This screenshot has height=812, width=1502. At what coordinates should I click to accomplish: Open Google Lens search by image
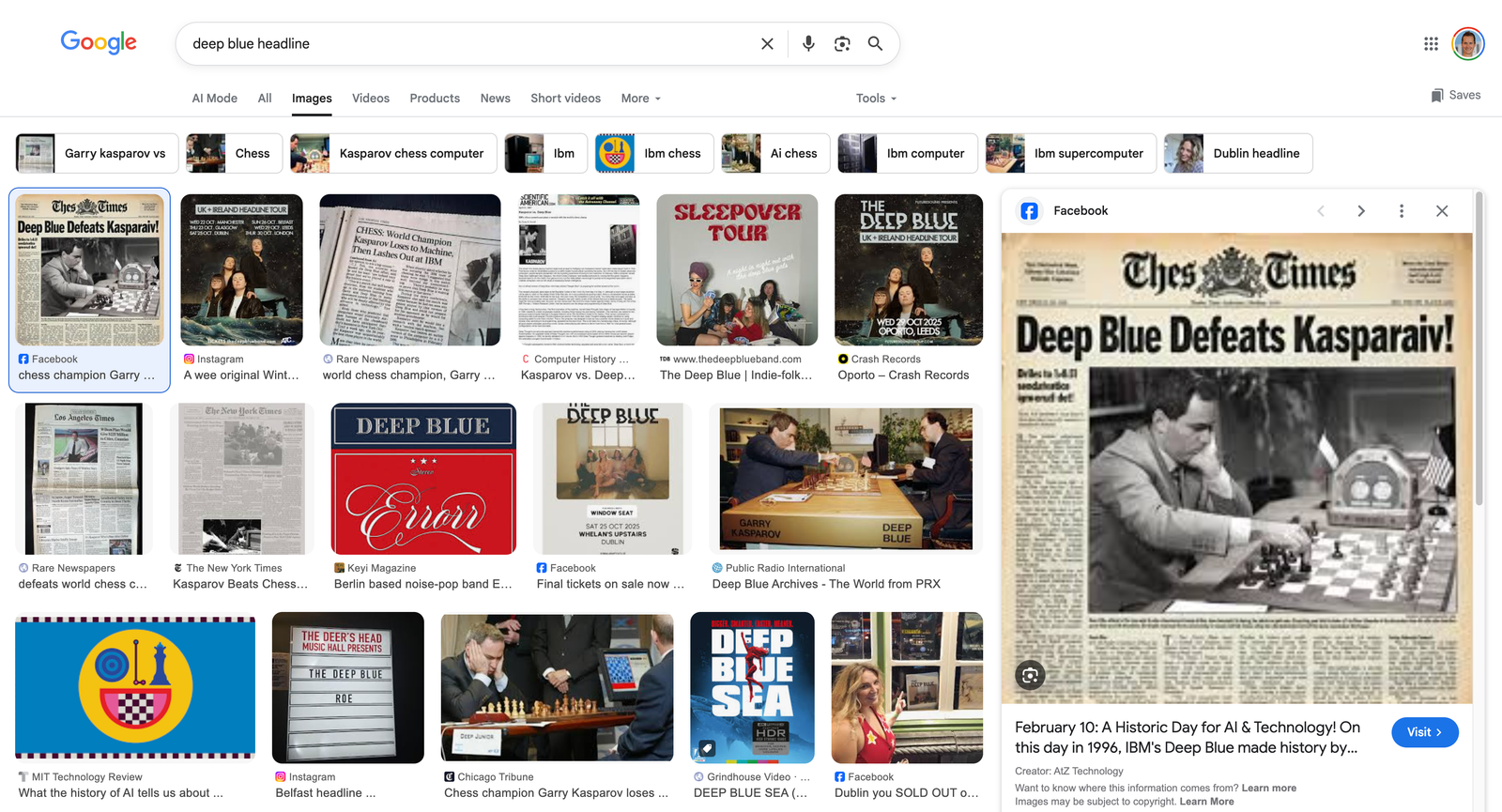(842, 43)
